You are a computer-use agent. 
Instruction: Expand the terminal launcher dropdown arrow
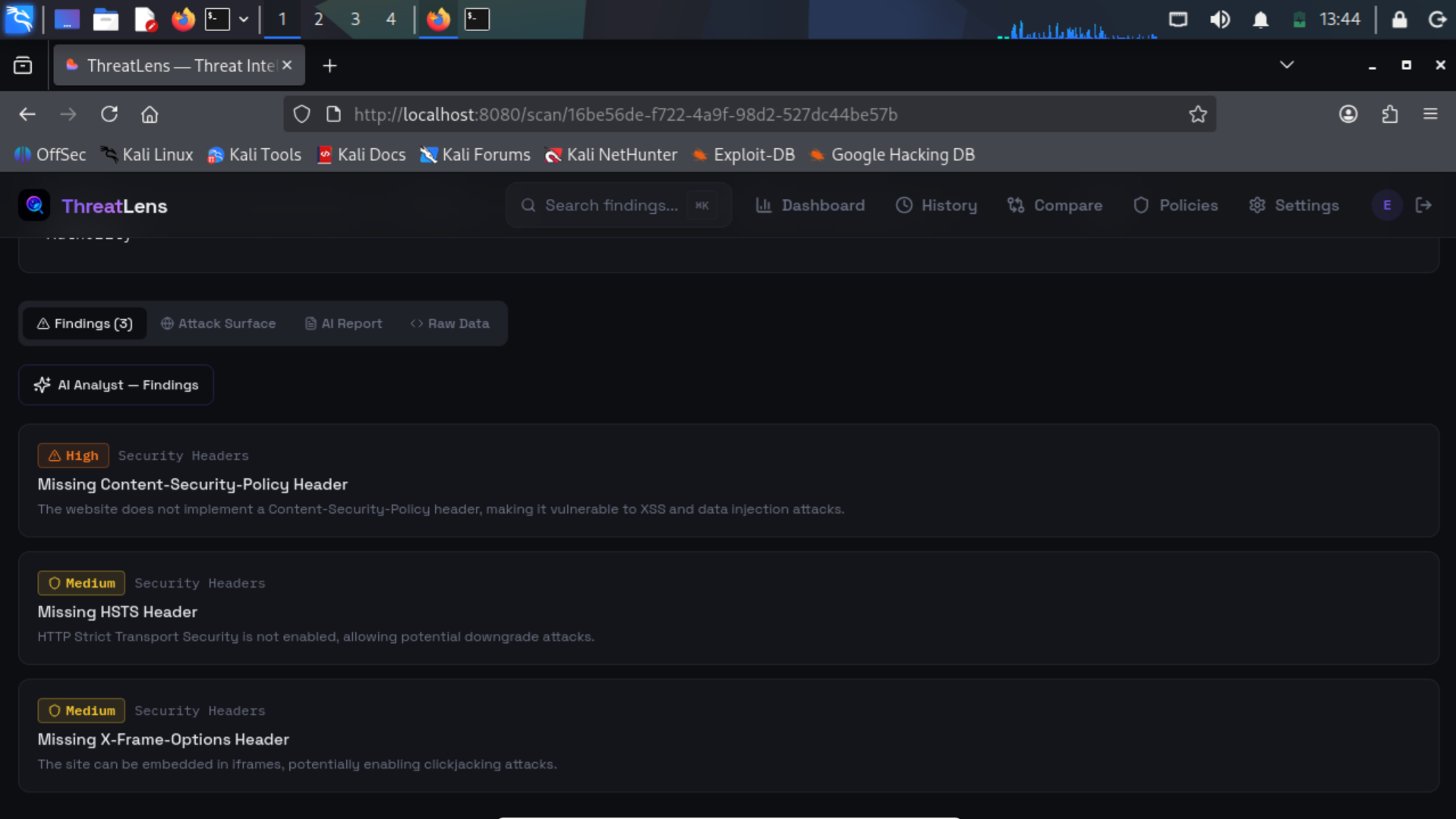(x=244, y=19)
